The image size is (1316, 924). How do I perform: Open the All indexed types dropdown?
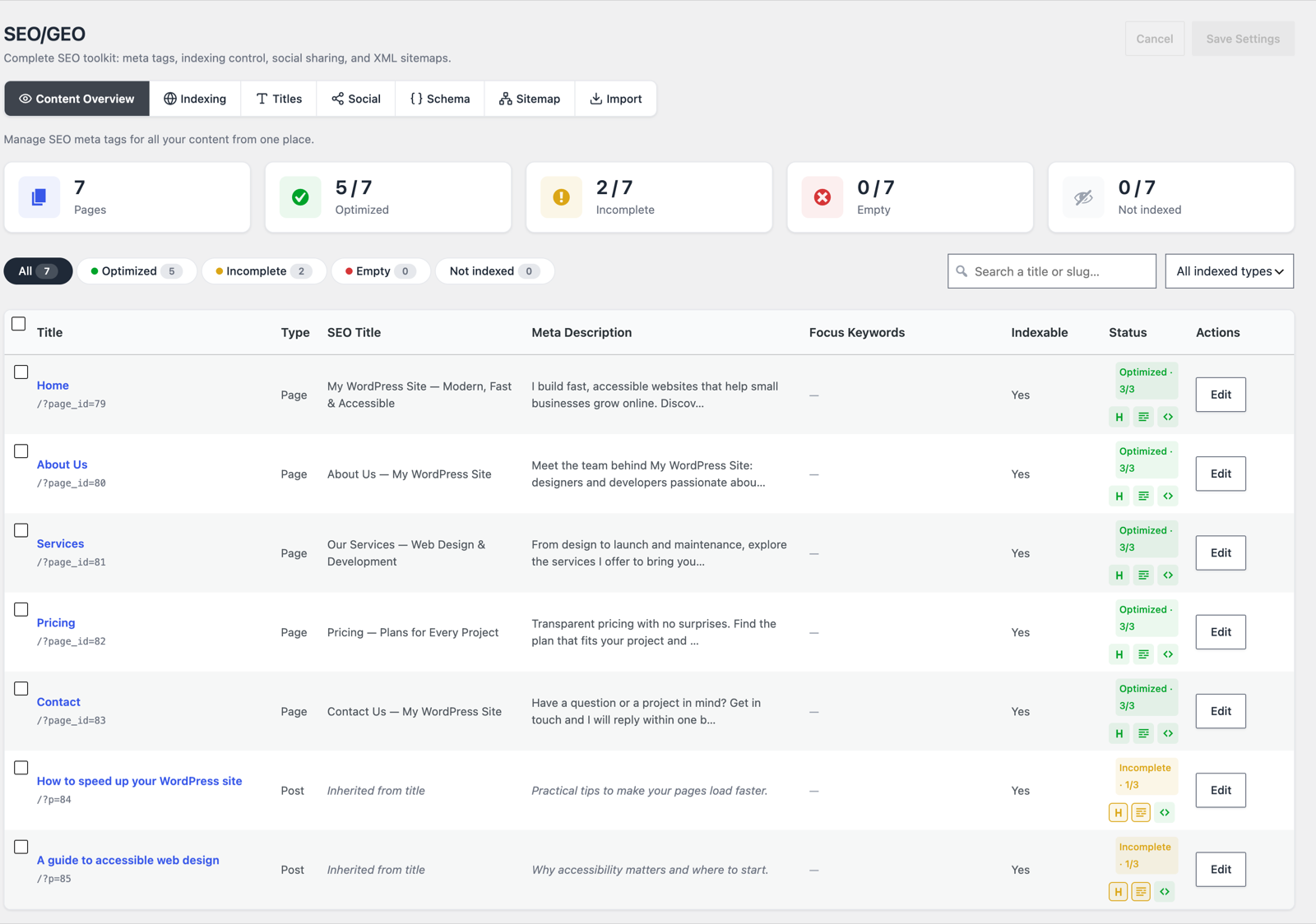(x=1229, y=271)
